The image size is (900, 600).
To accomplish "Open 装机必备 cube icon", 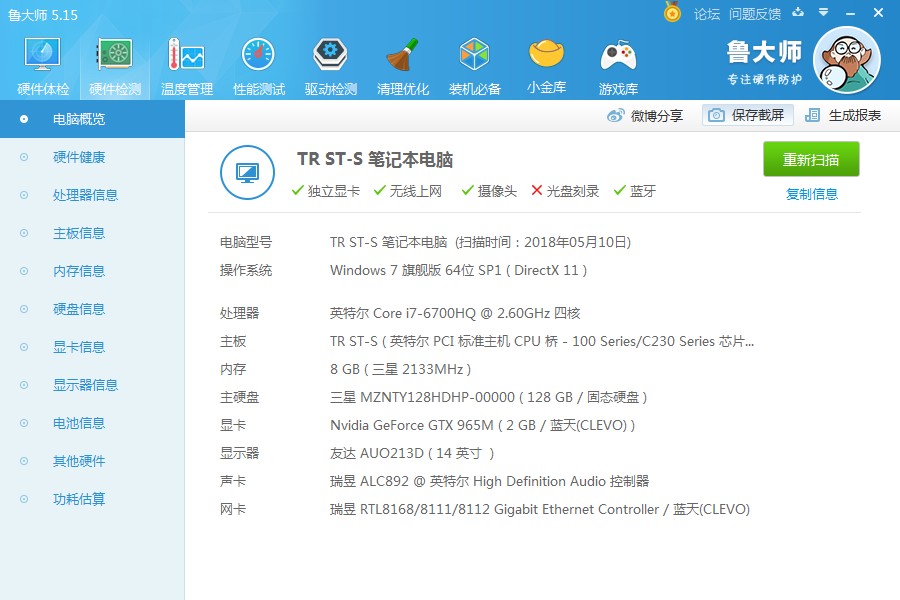I will [475, 55].
